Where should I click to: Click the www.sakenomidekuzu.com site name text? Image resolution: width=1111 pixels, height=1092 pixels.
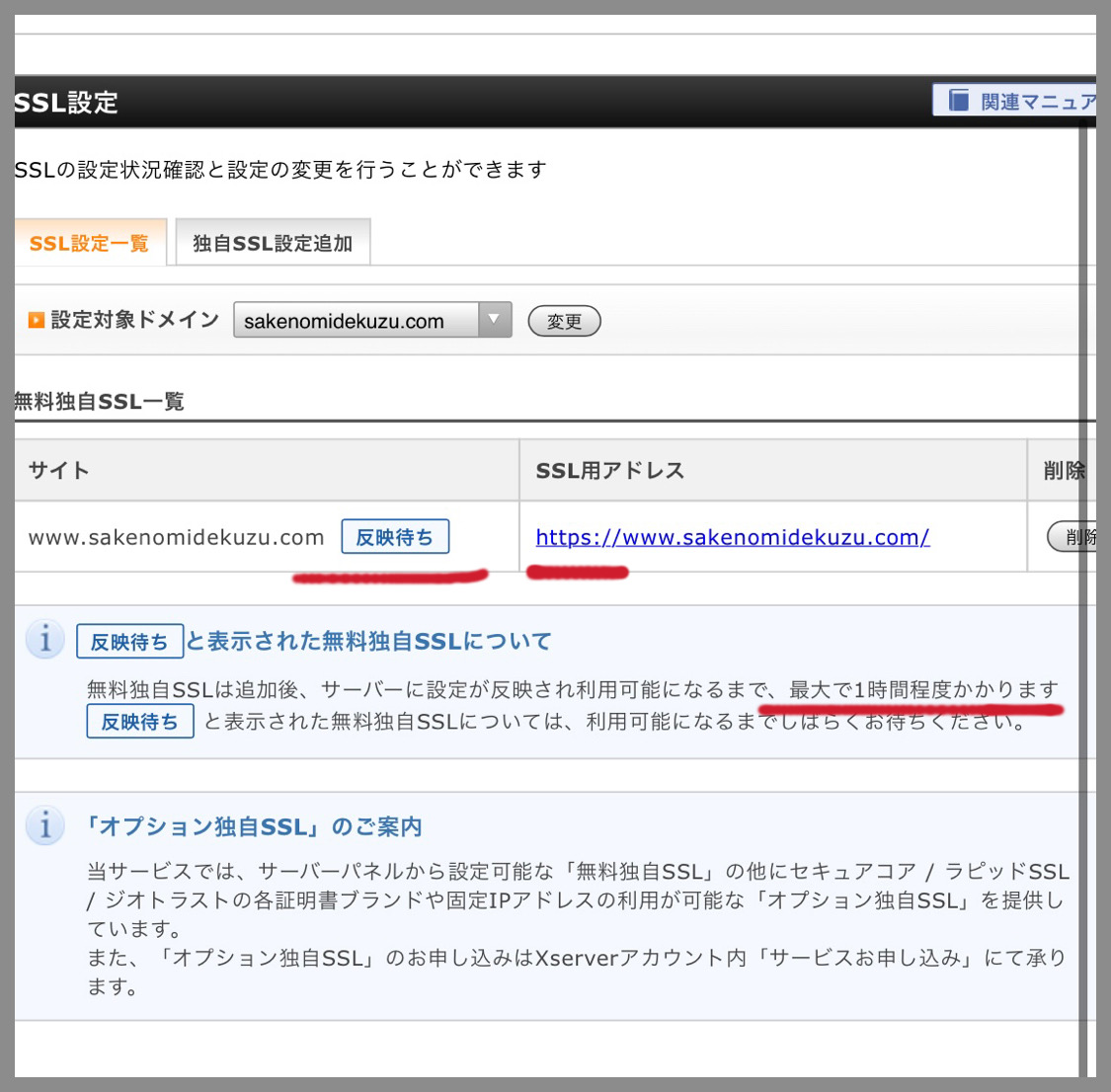(x=176, y=538)
